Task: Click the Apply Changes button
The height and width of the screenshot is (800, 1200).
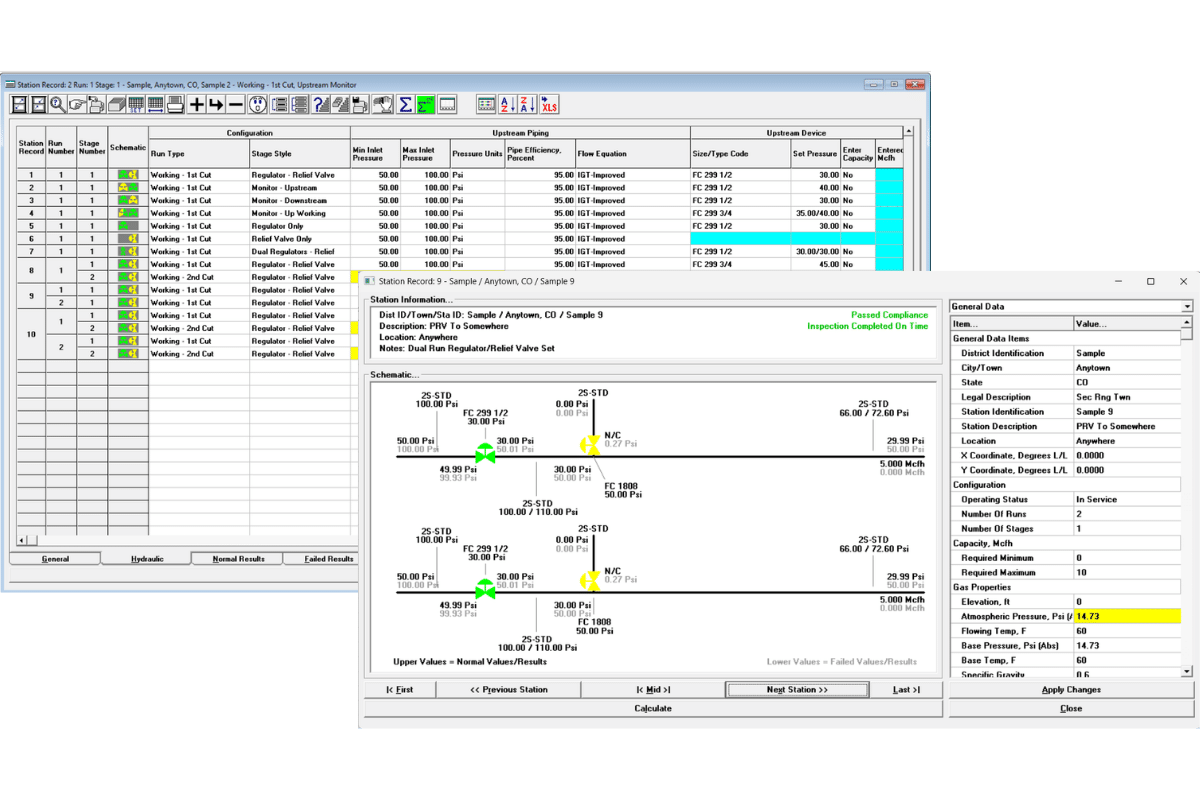Action: click(x=1071, y=690)
